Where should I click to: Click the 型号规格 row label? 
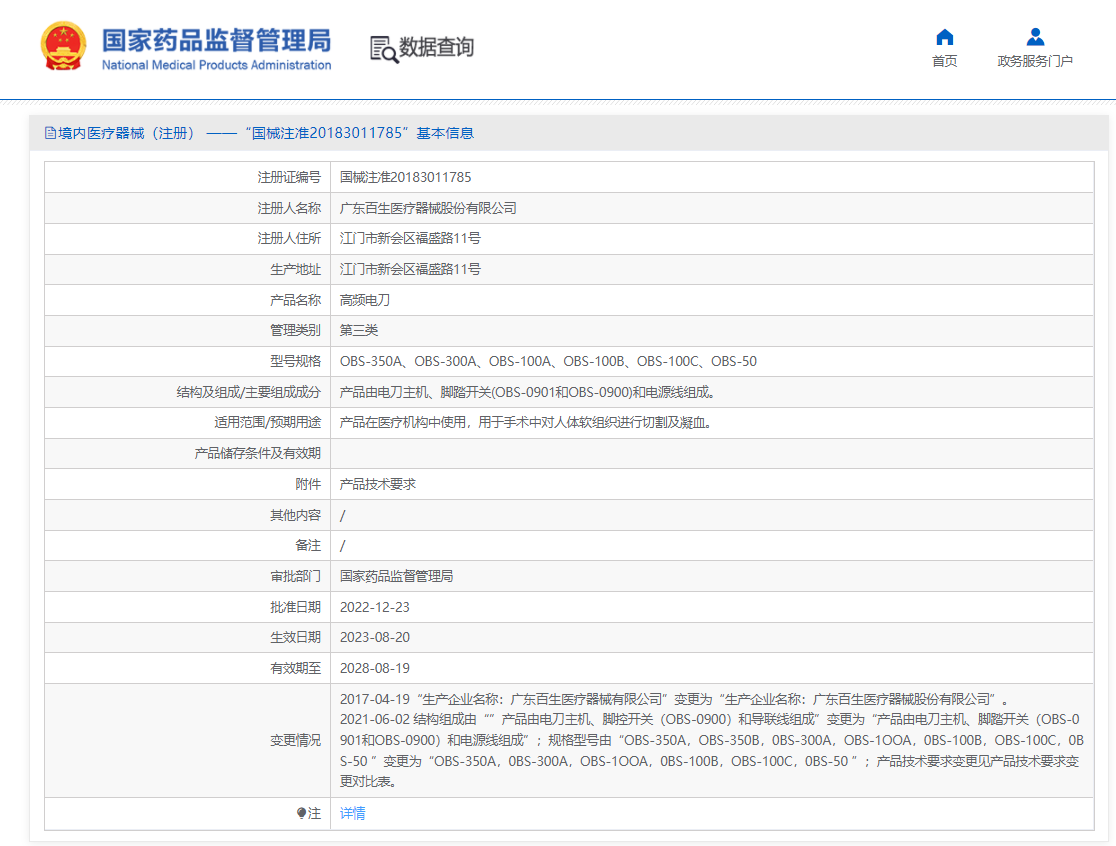click(x=295, y=361)
